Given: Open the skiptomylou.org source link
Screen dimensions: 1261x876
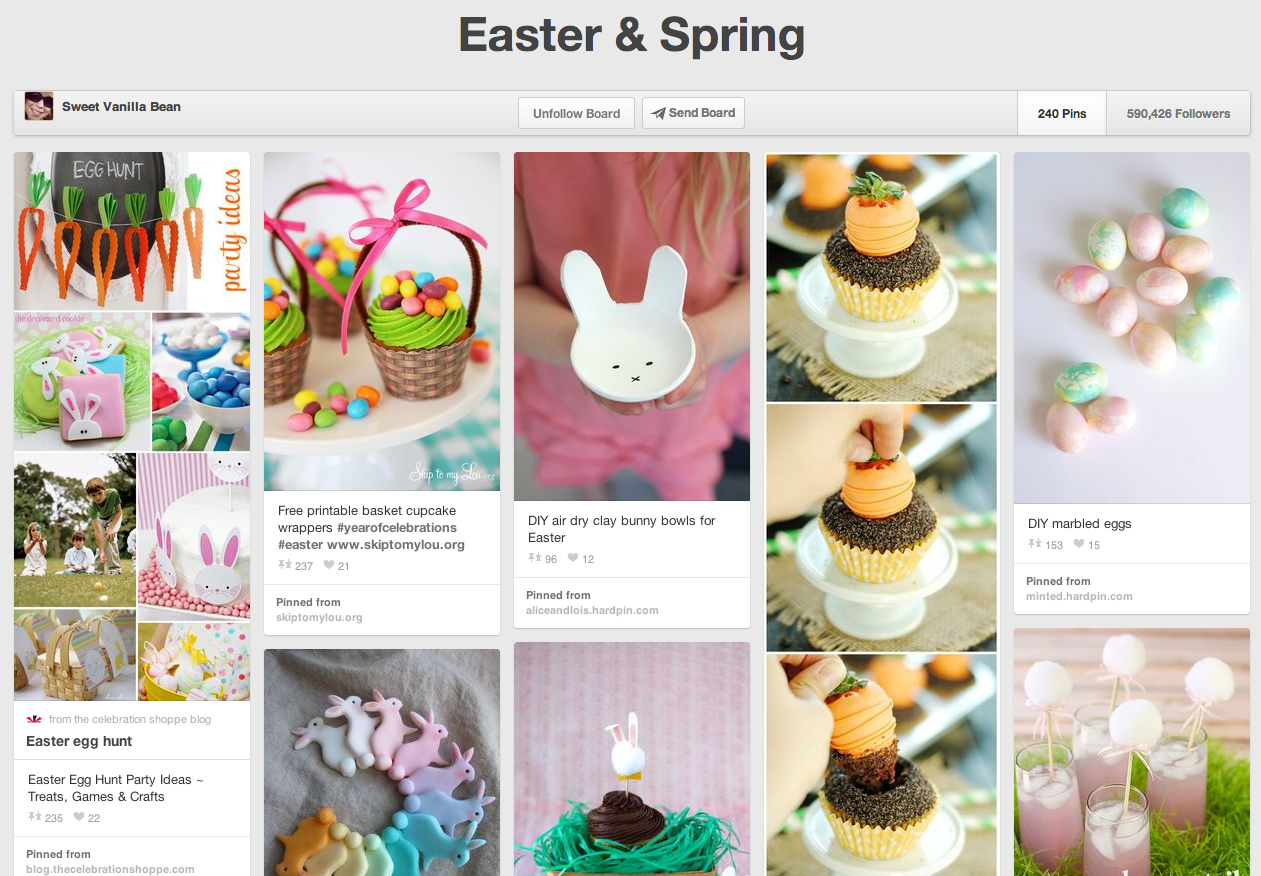Looking at the screenshot, I should tap(319, 617).
